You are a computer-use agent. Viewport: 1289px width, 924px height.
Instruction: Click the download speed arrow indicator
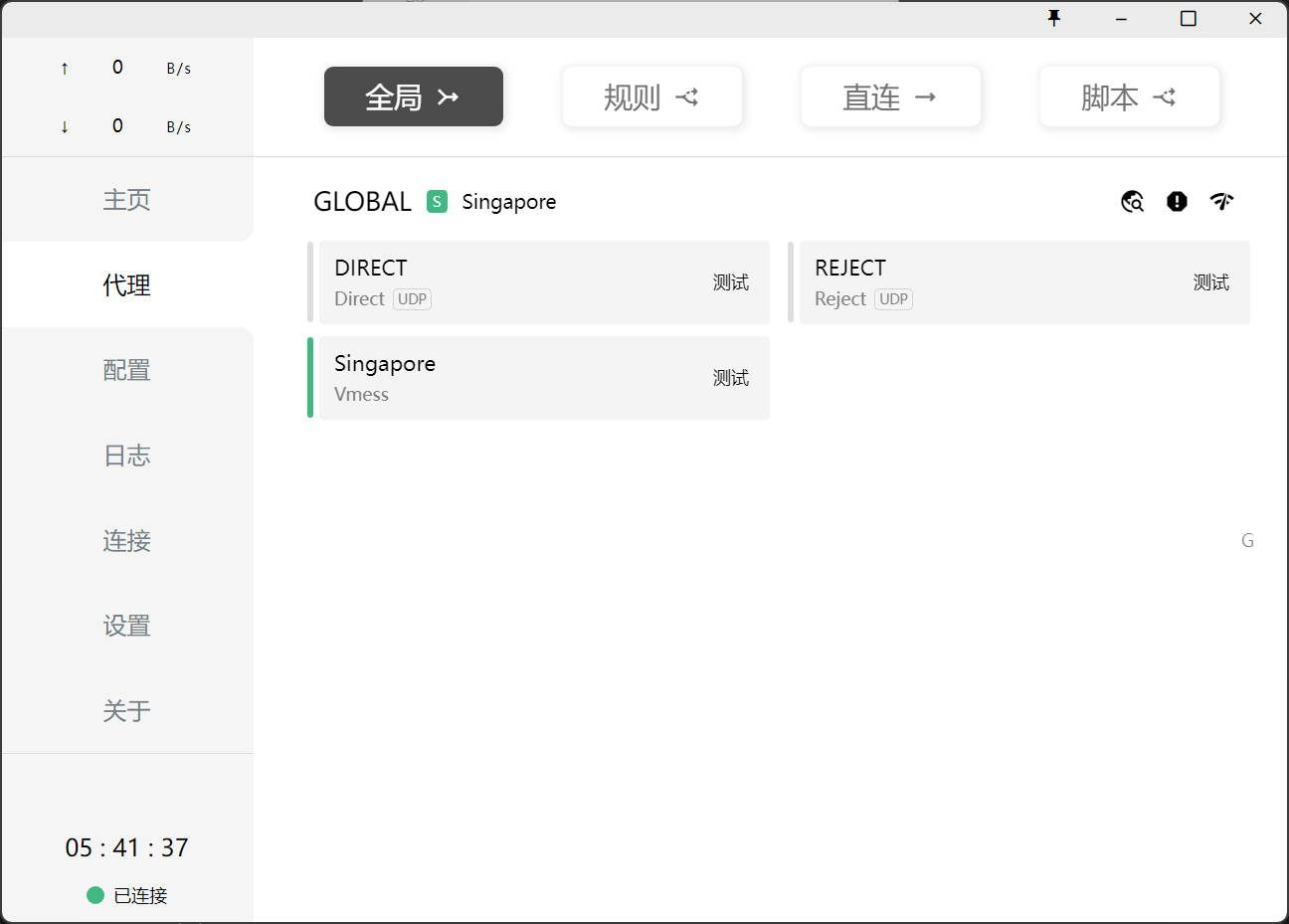click(x=65, y=126)
